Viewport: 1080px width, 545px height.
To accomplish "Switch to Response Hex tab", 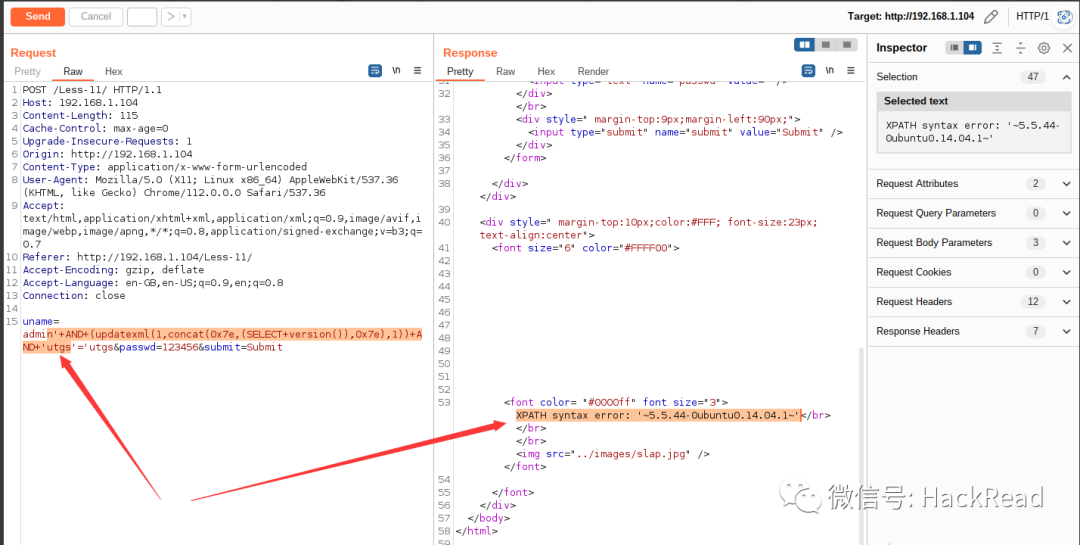I will (546, 71).
